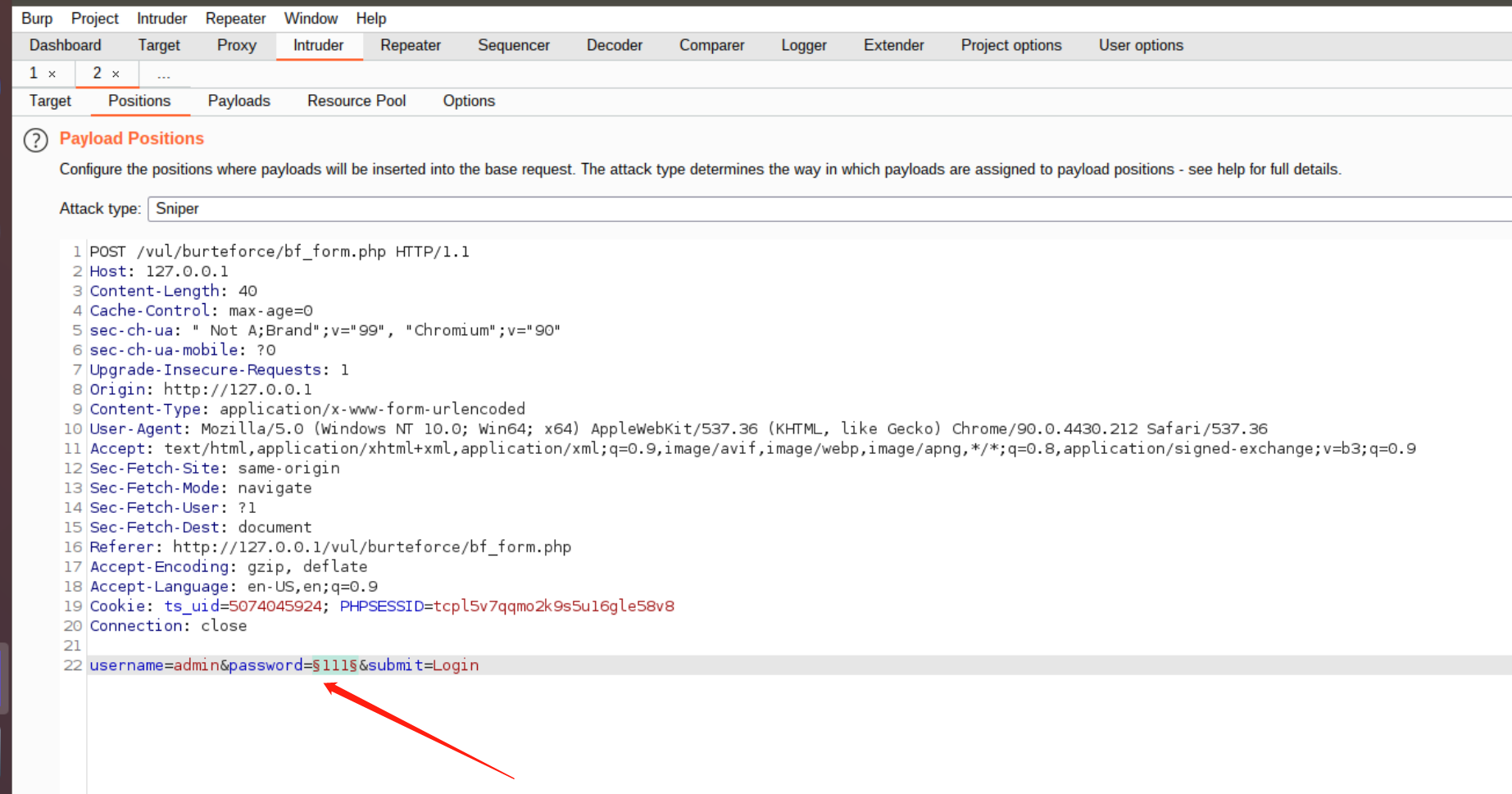Viewport: 1512px width, 794px height.
Task: Switch to the Repeater tool tab
Action: (x=411, y=45)
